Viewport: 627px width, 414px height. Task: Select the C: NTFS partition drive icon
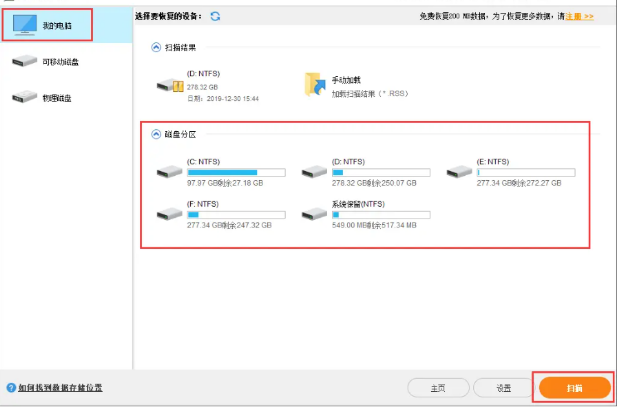(x=170, y=172)
